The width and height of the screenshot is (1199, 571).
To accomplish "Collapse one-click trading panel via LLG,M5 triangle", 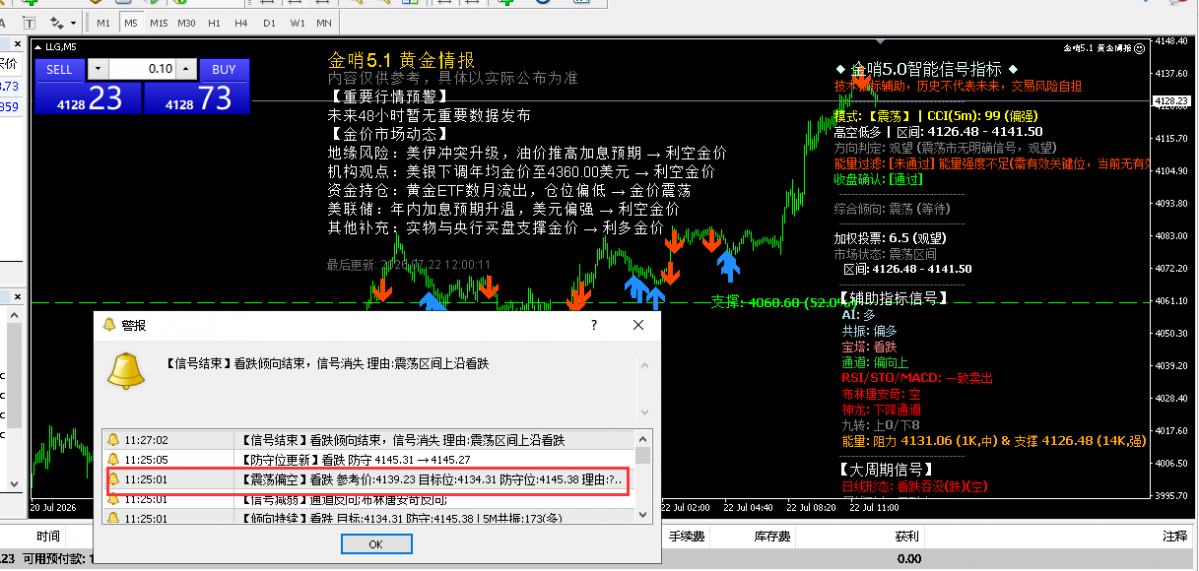I will coord(39,47).
